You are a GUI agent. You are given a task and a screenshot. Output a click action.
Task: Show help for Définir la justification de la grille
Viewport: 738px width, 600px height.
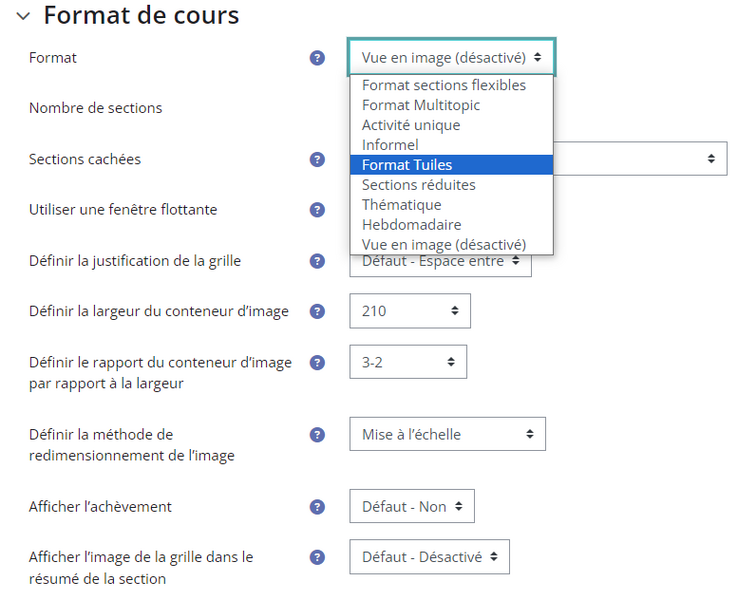coord(317,261)
